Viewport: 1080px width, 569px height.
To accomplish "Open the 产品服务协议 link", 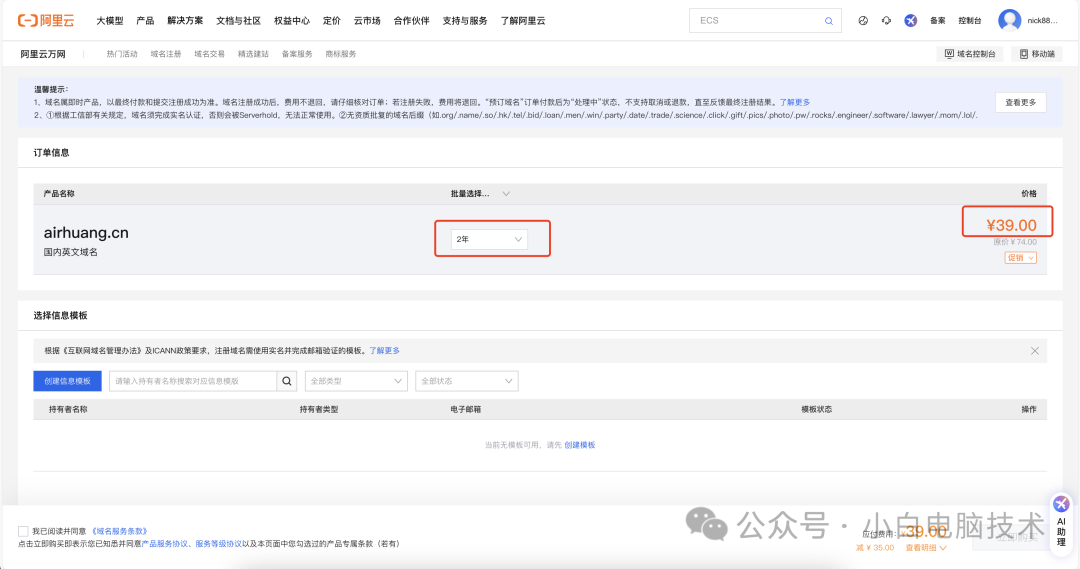I will tap(165, 544).
